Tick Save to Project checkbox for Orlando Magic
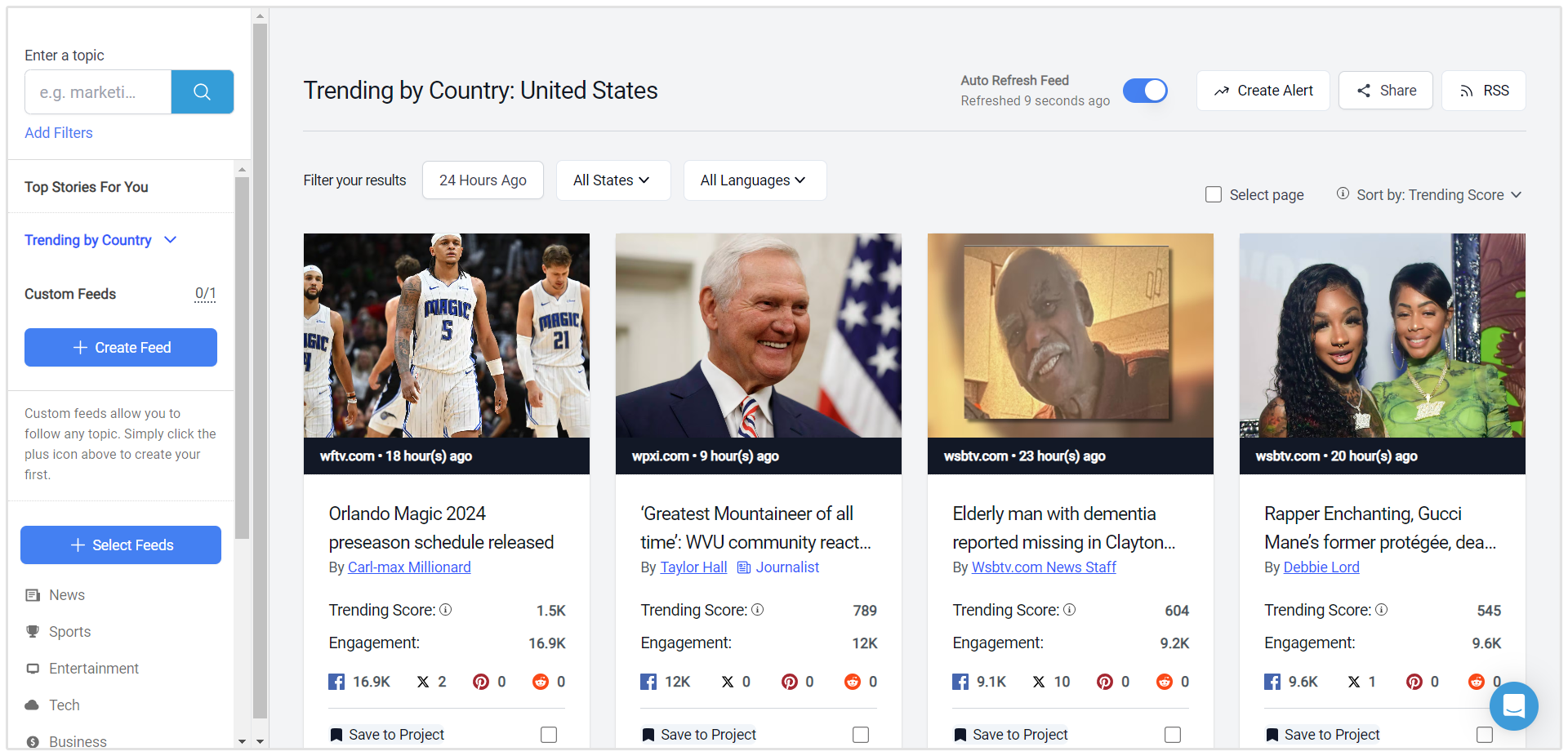Screen dimensions: 1568x756 point(549,735)
